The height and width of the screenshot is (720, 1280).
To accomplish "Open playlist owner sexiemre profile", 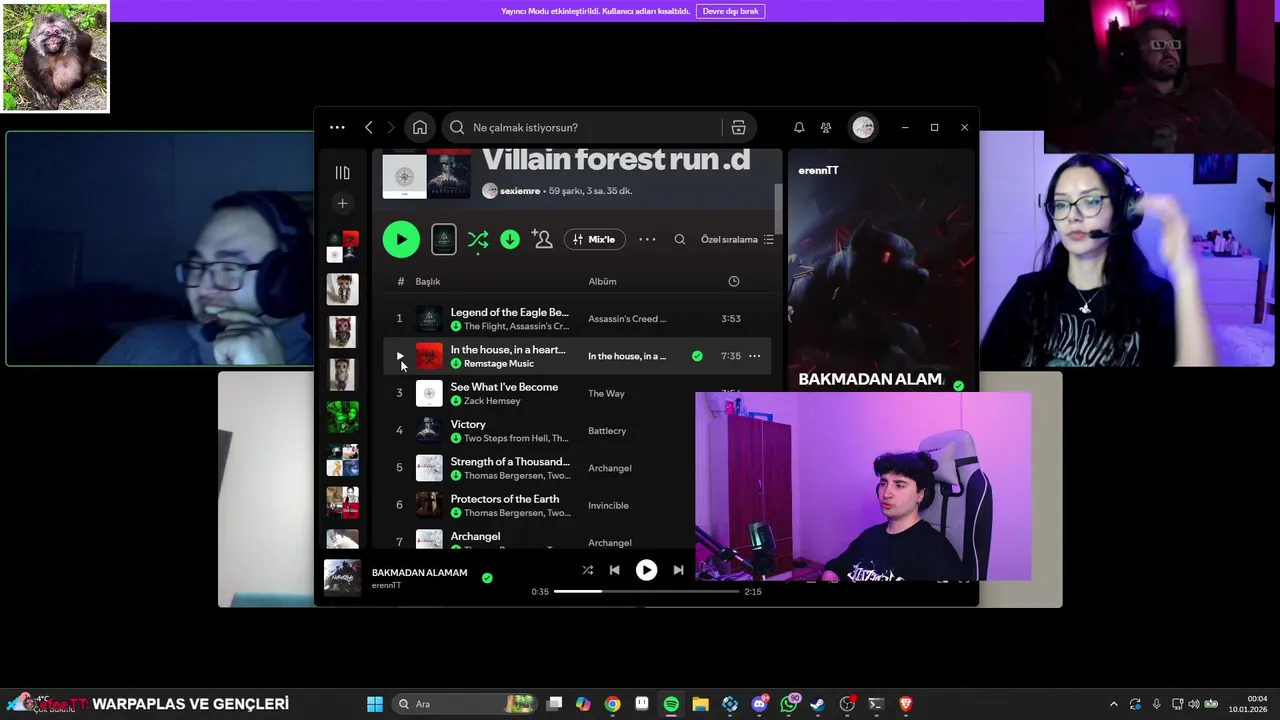I will pyautogui.click(x=520, y=190).
